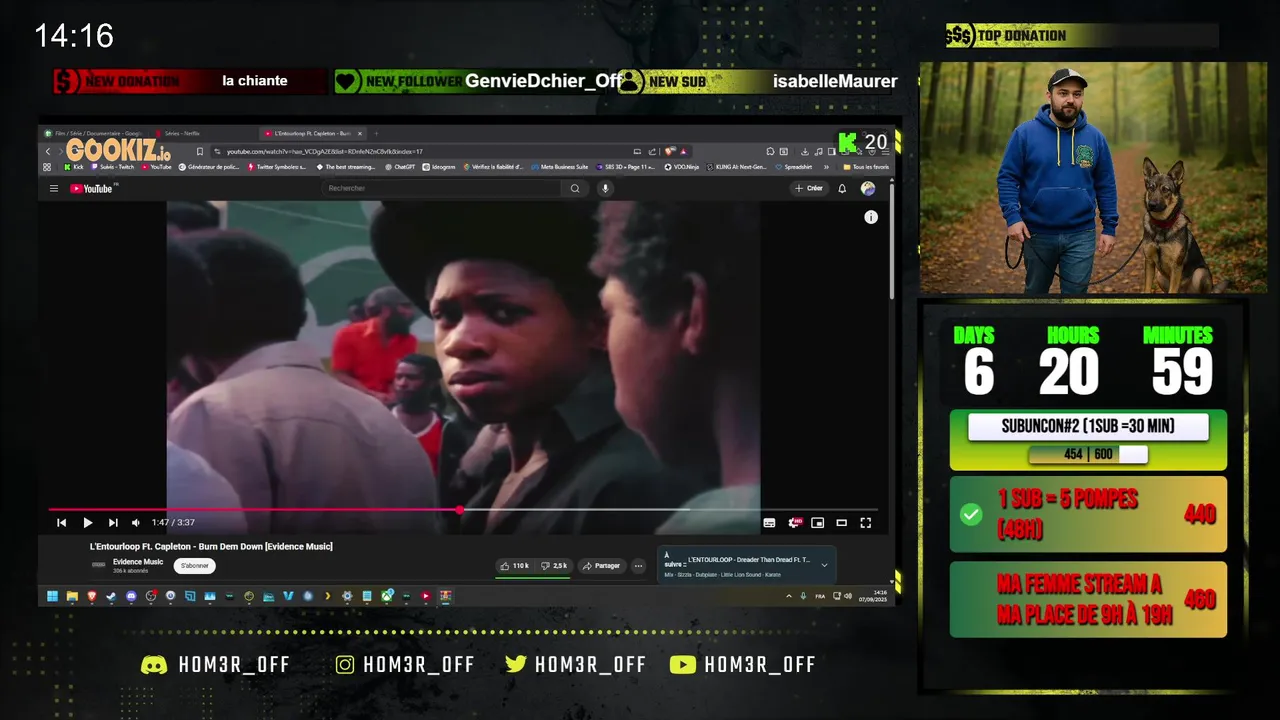The image size is (1280, 720).
Task: Open the more actions ellipsis button
Action: tap(638, 566)
